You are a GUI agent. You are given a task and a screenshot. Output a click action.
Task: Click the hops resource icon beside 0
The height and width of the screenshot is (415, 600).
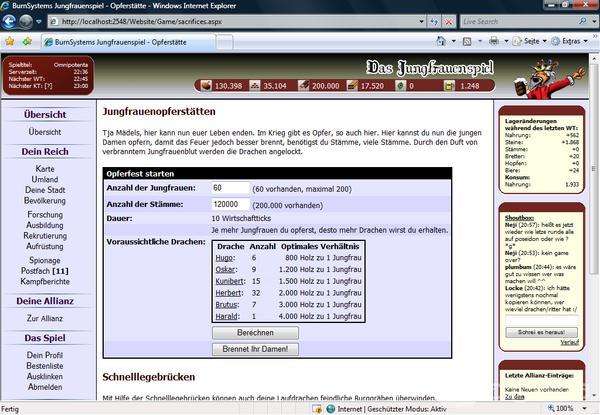pos(400,85)
